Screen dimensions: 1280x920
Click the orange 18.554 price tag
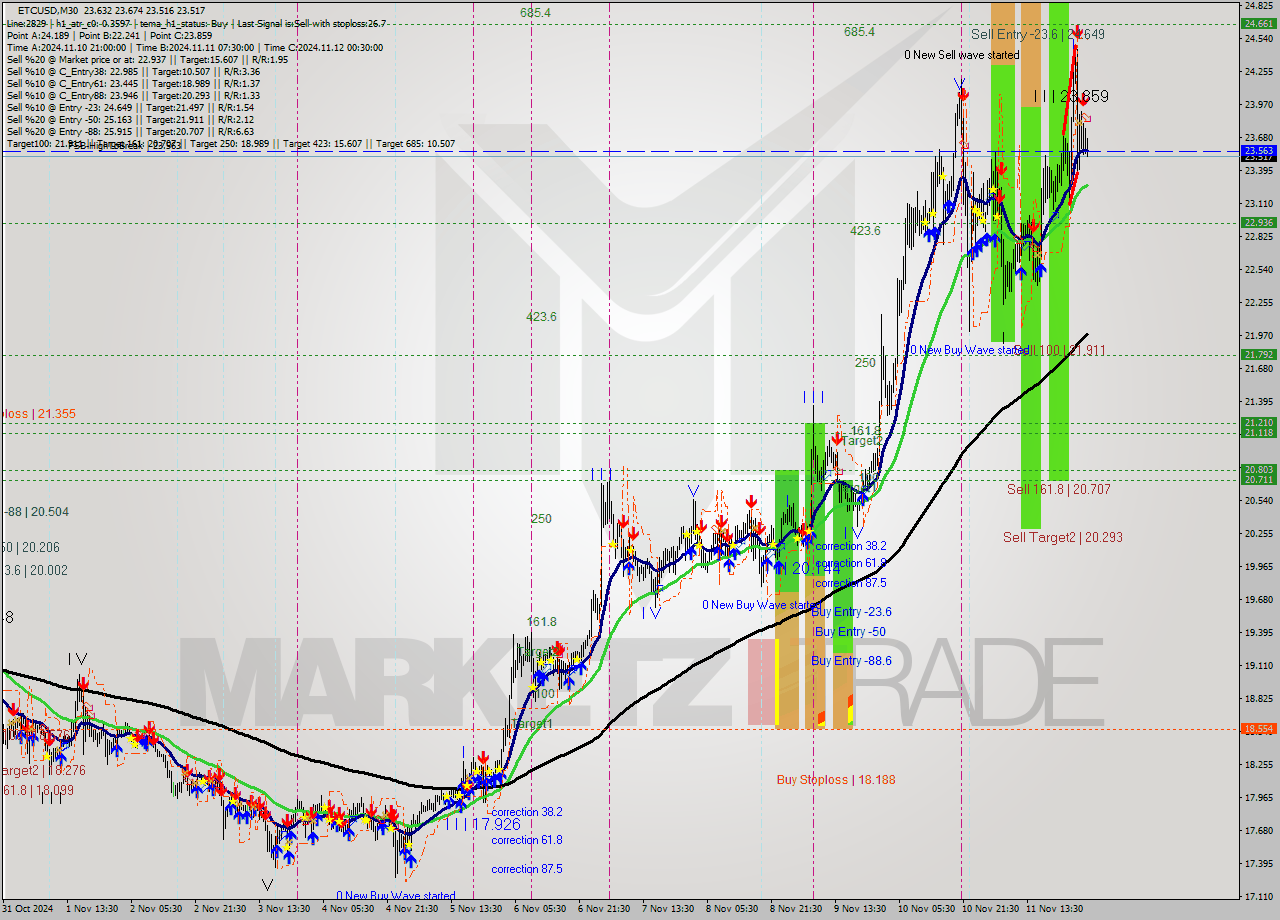pos(1258,728)
